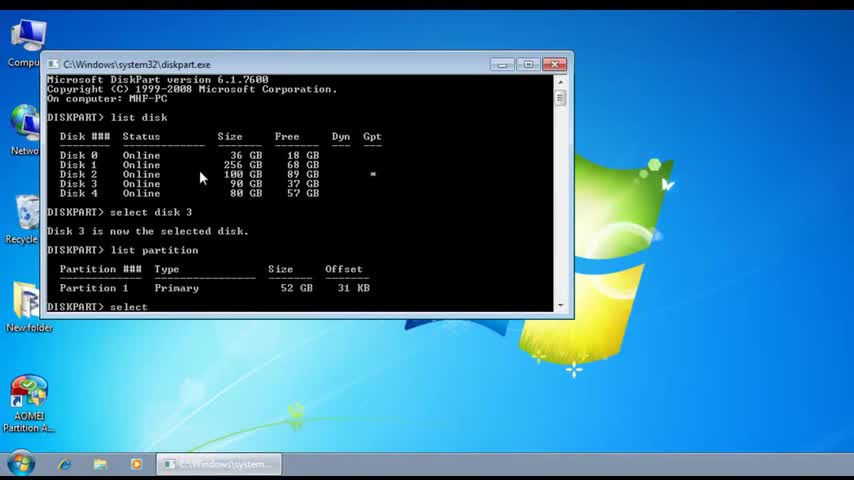Click the 'Disk 4' row text
The height and width of the screenshot is (480, 854).
tap(78, 193)
